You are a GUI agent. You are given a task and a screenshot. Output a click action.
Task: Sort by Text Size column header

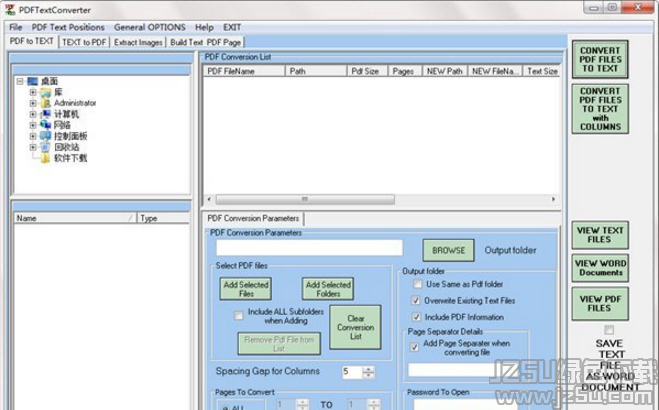[542, 71]
